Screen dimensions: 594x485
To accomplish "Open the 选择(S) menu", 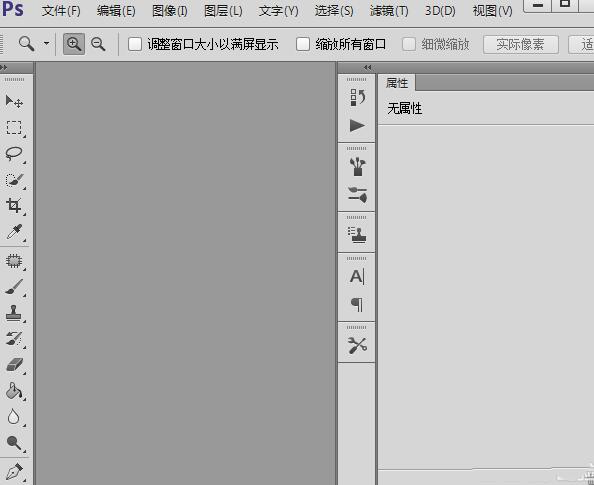I will coord(334,11).
